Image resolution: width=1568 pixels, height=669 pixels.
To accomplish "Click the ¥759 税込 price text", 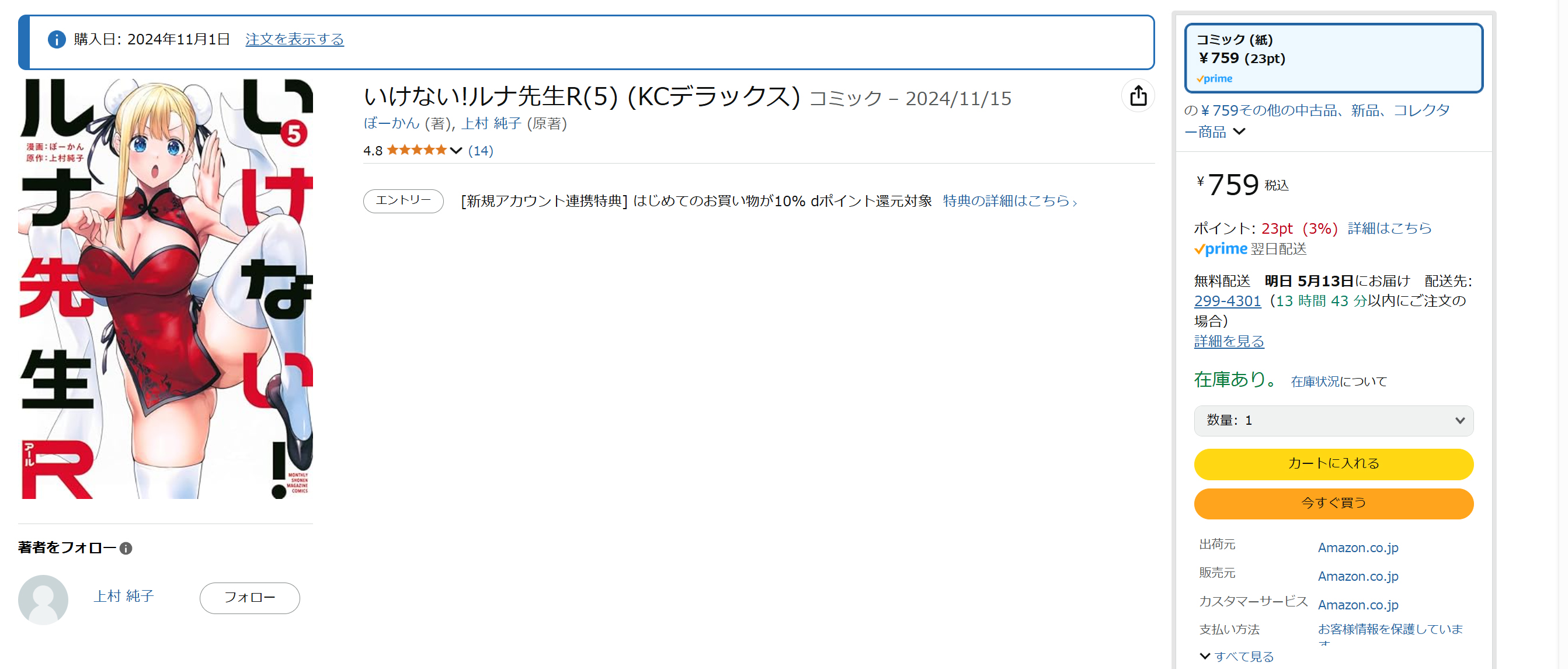I will tap(1242, 185).
